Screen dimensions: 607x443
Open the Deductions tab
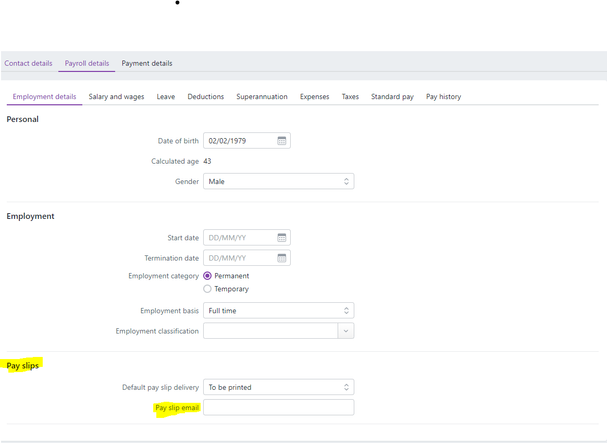[x=206, y=97]
